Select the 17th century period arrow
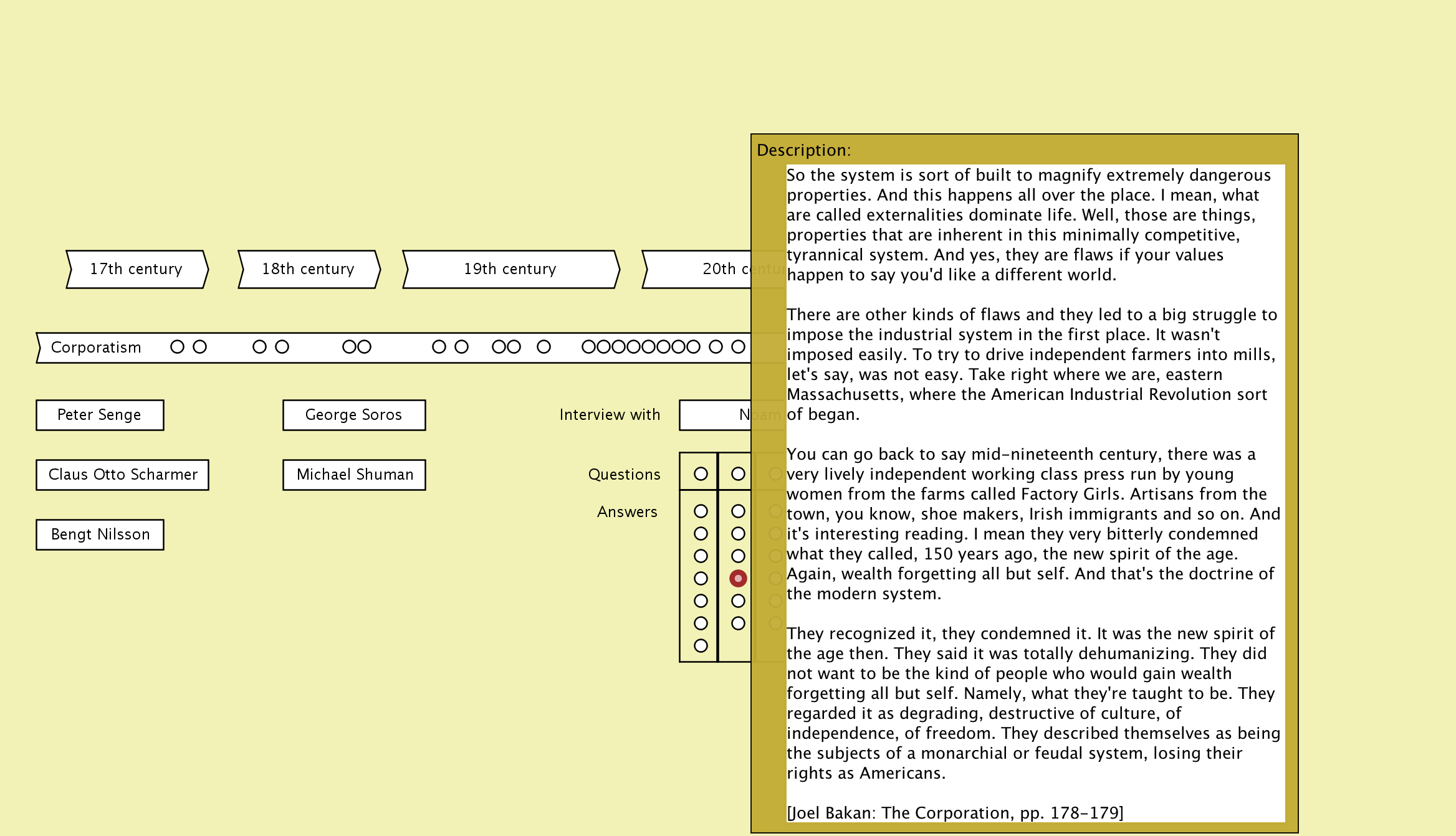The image size is (1456, 836). click(x=136, y=269)
